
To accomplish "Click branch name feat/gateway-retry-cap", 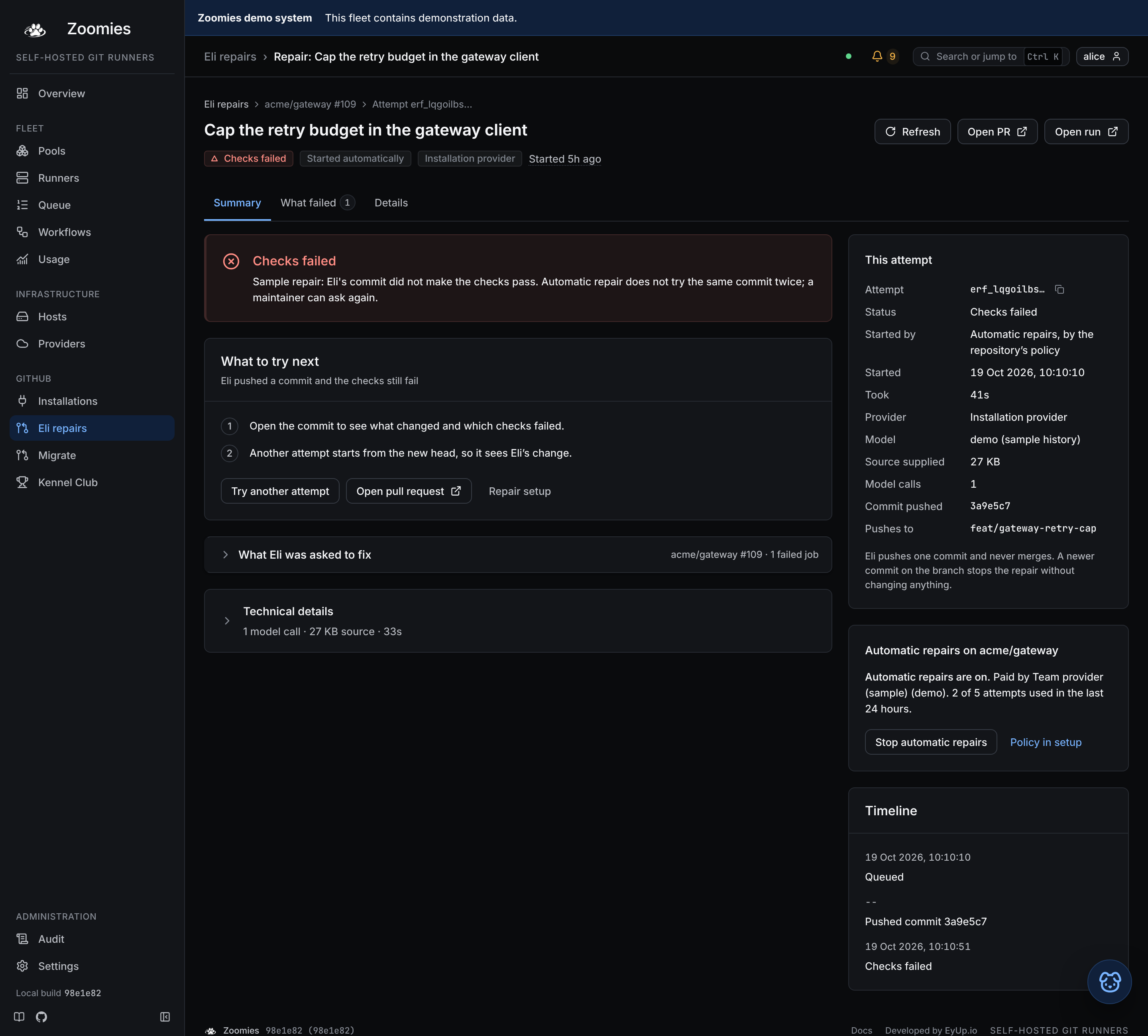I will point(1032,528).
